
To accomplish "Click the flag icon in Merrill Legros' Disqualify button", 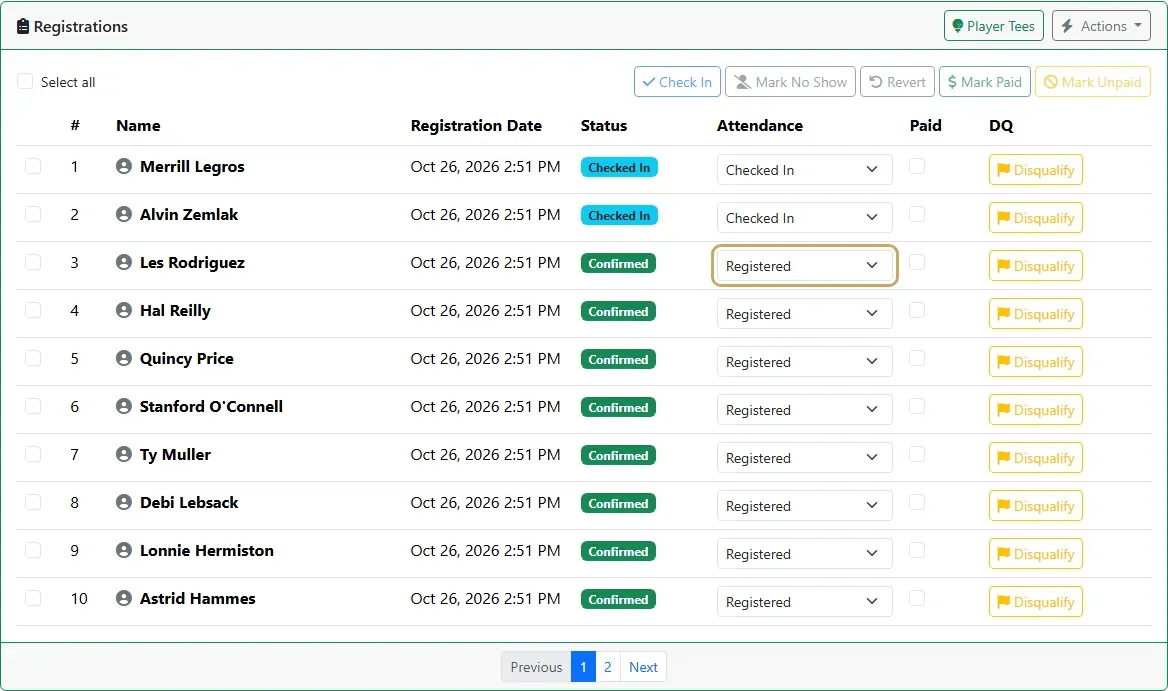I will click(x=1003, y=170).
